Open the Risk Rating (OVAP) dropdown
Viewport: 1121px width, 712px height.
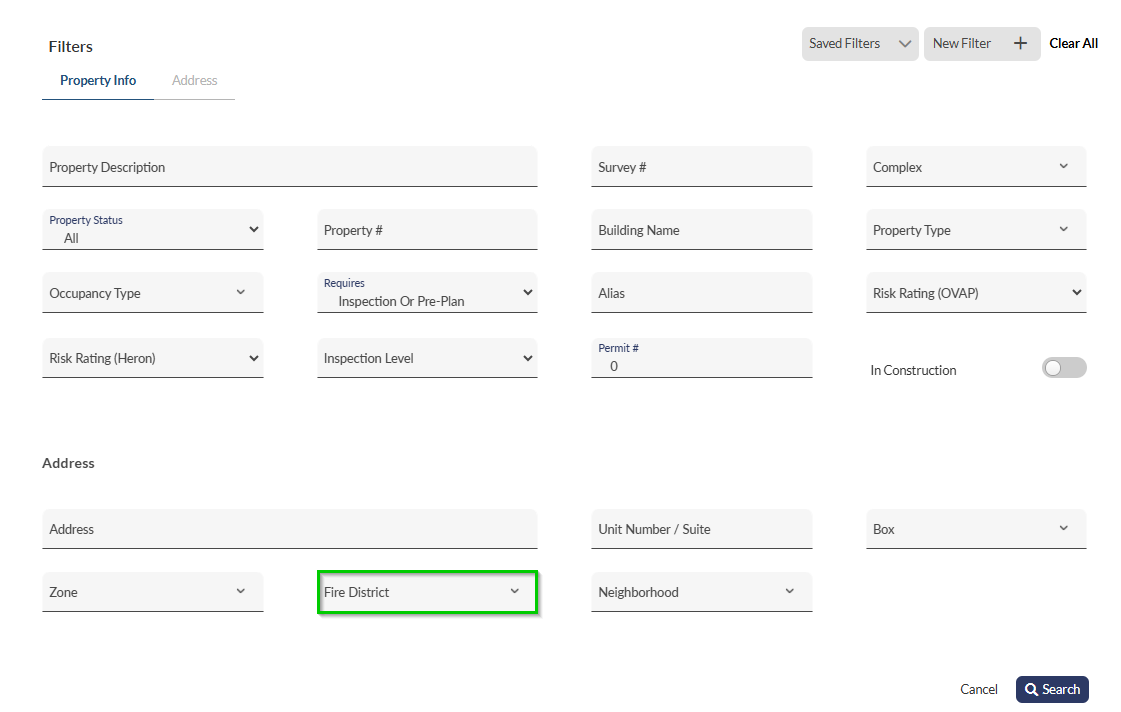(x=975, y=293)
